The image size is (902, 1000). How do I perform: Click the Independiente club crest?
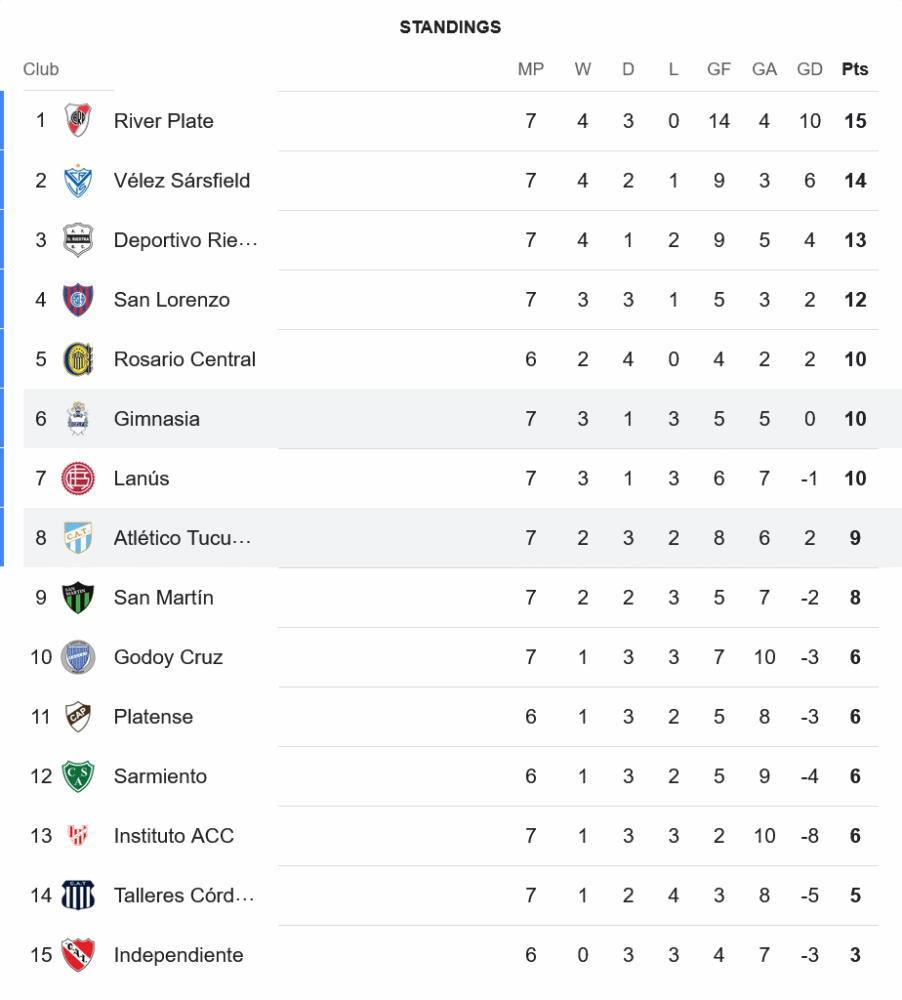78,955
